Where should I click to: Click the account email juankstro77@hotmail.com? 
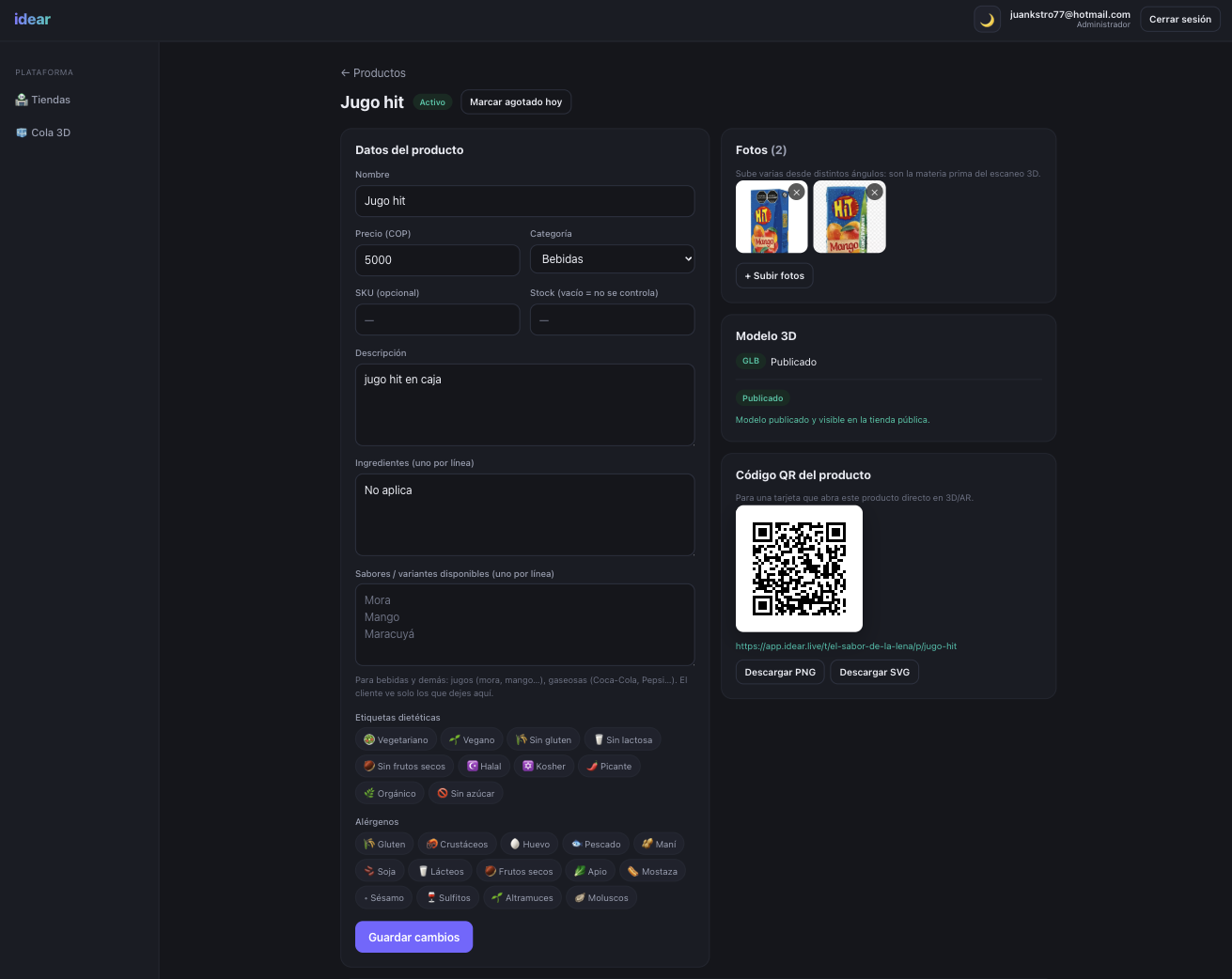click(x=1069, y=14)
